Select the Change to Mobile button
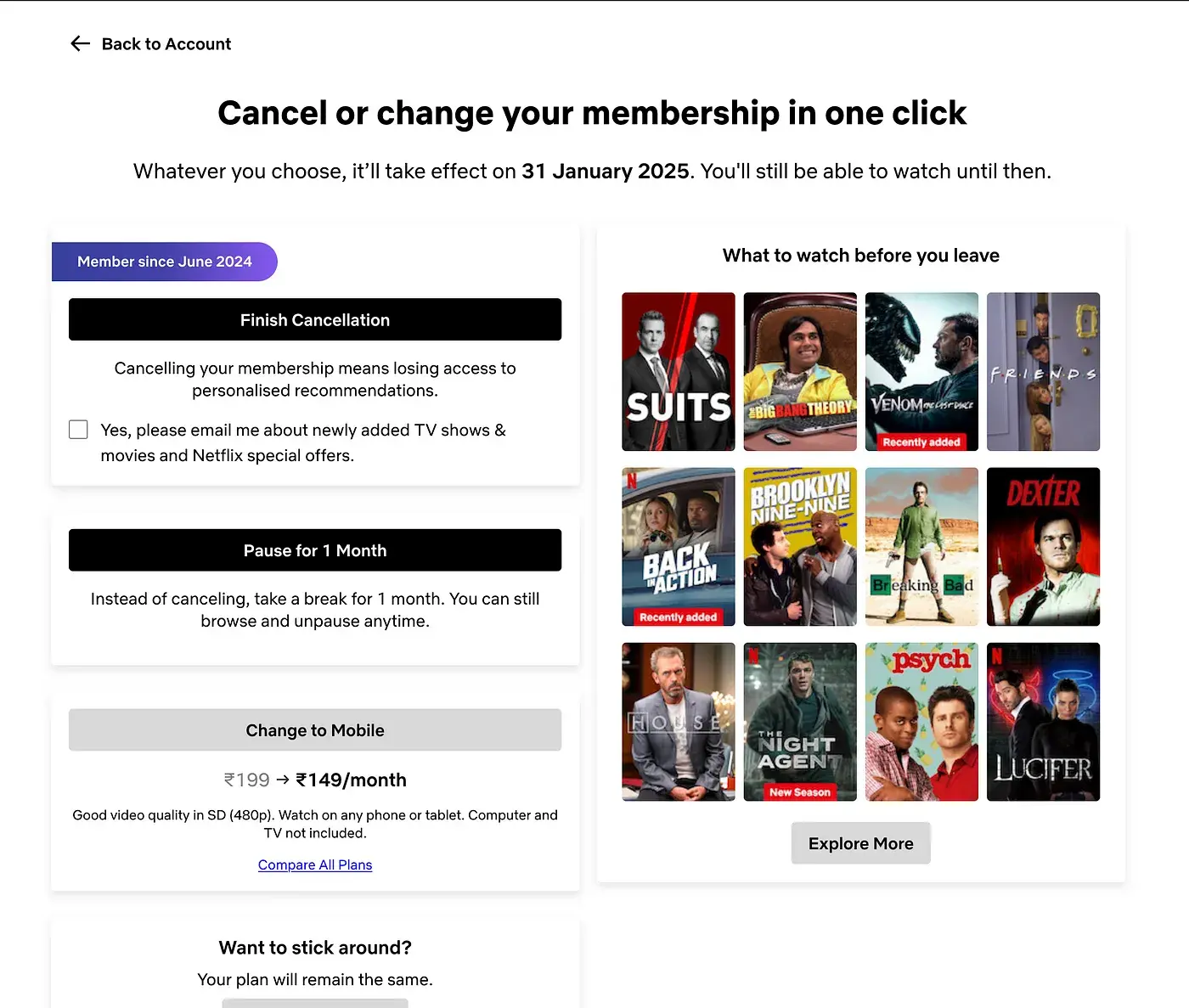 tap(315, 730)
